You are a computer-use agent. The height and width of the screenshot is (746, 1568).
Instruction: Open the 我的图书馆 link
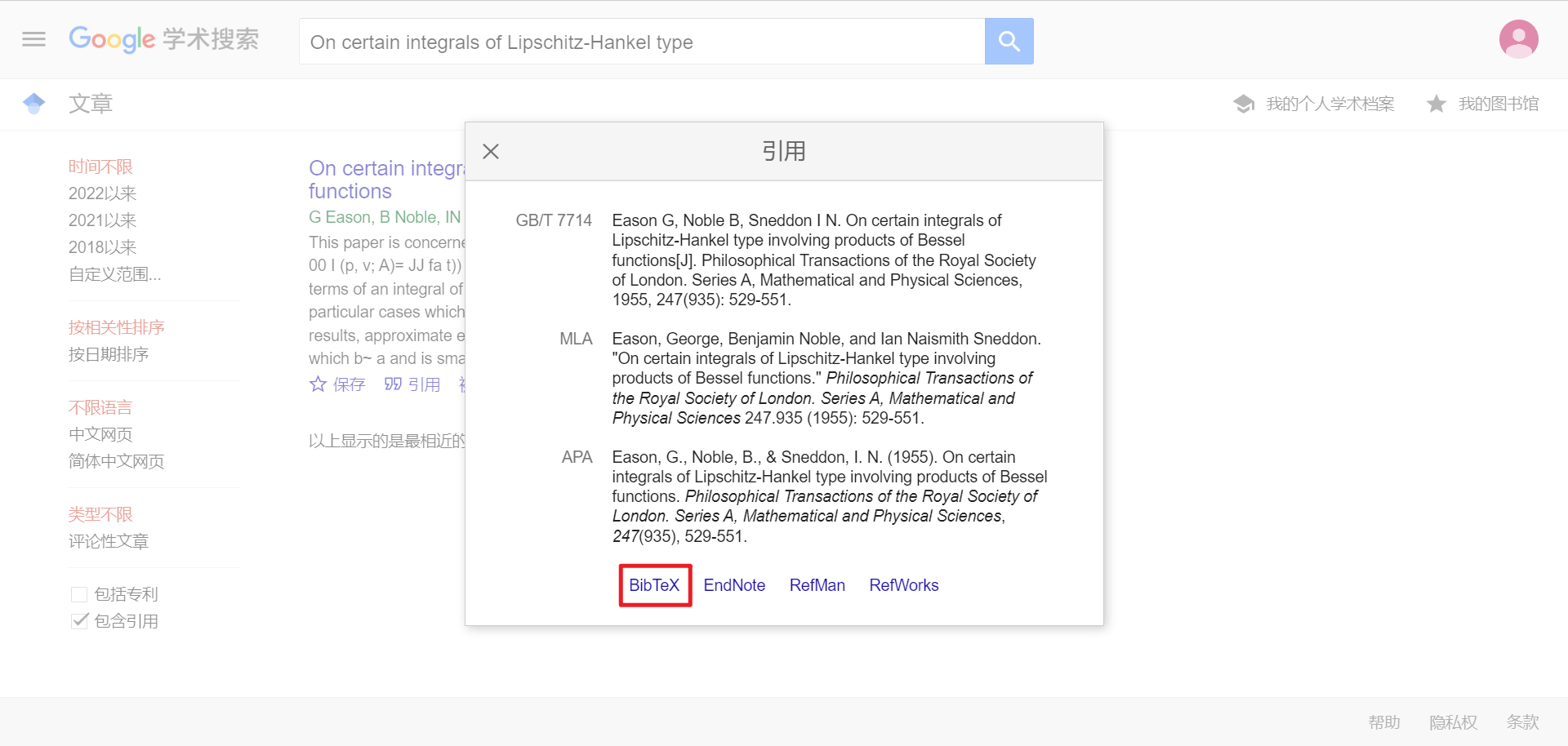click(1499, 104)
